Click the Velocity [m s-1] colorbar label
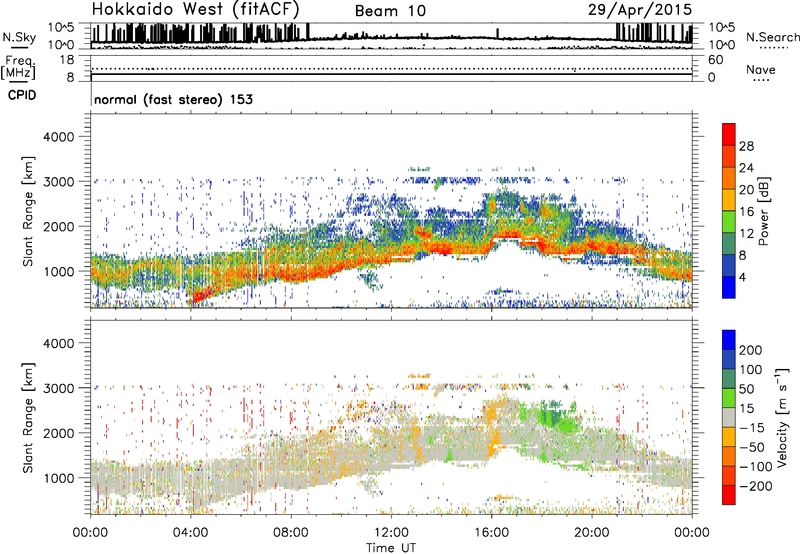800x554 pixels. point(782,417)
